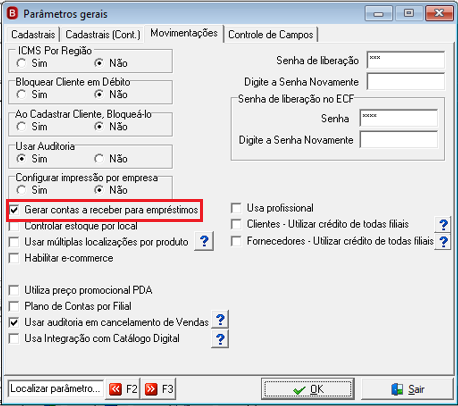Click help icon for auditoria em cancelamento de Vendas
Viewport: 458px width, 406px height.
tap(220, 320)
